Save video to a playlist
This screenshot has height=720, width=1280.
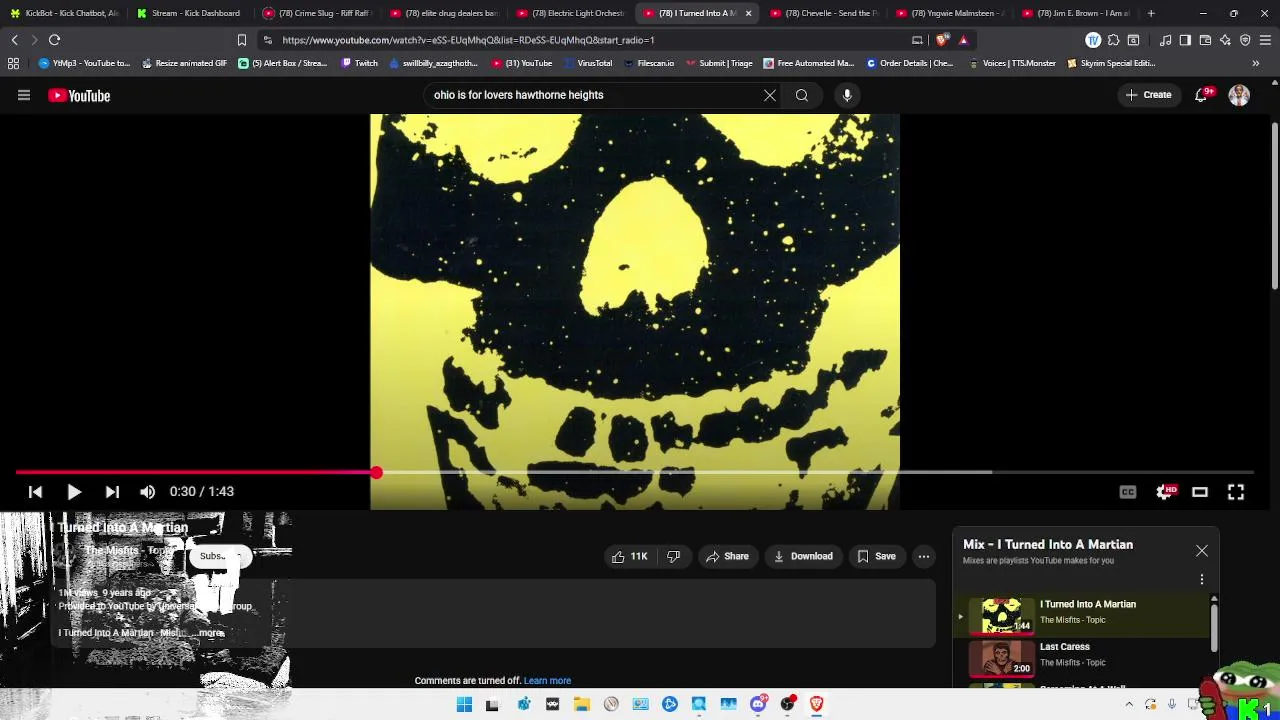click(876, 556)
